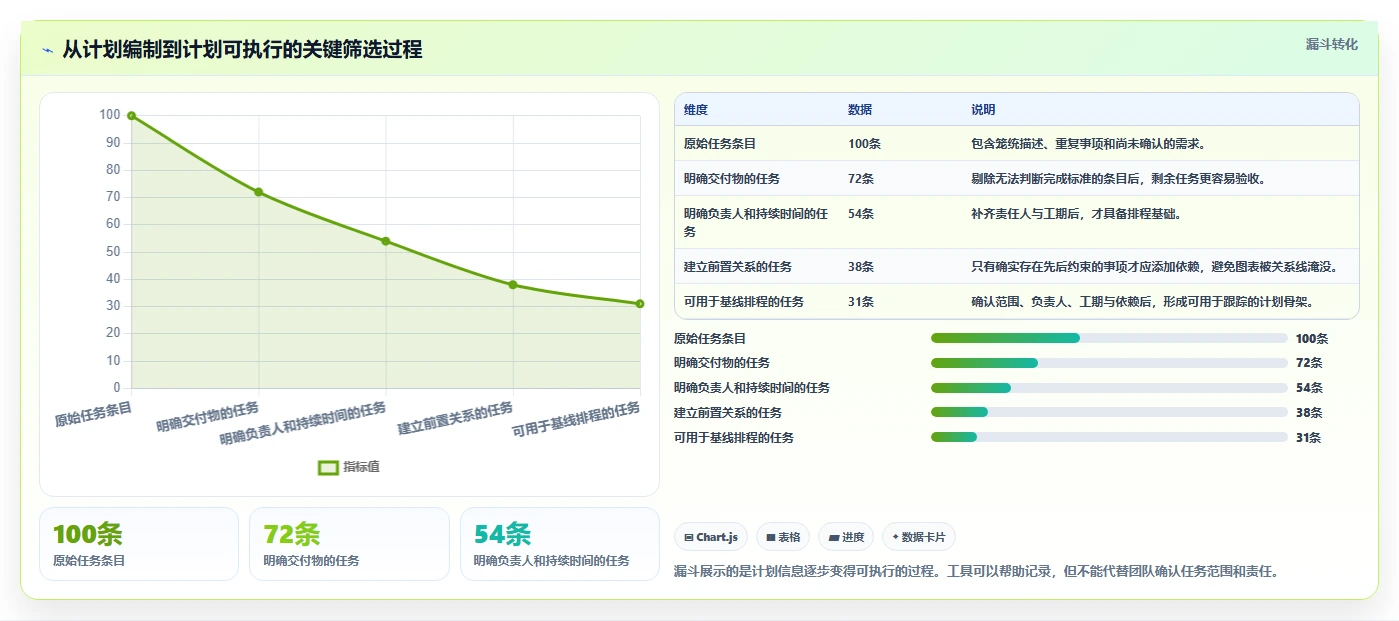The width and height of the screenshot is (1399, 621).
Task: Click the chart point at value 100
Action: 131,116
